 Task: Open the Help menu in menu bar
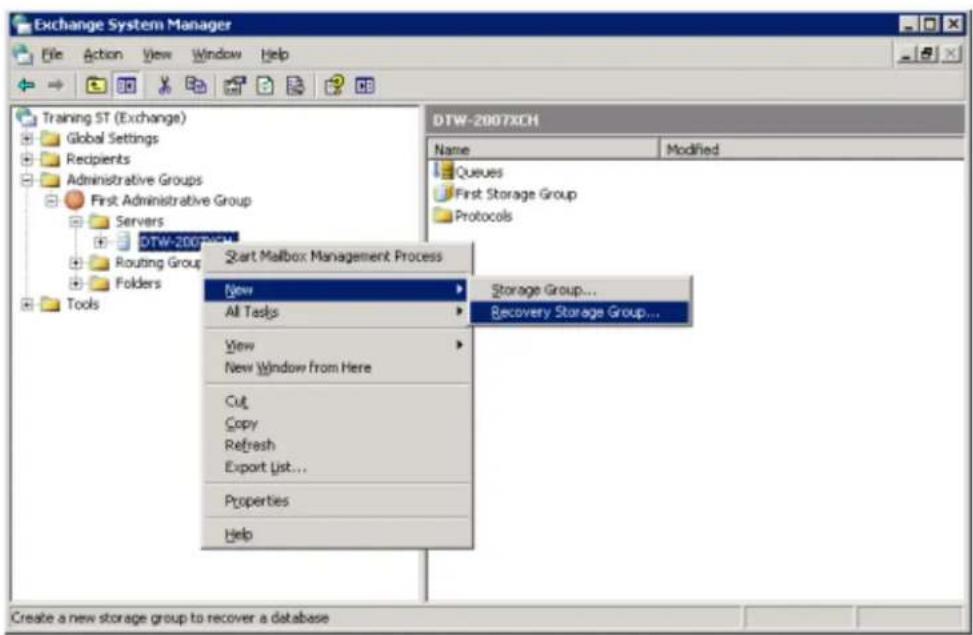[275, 55]
